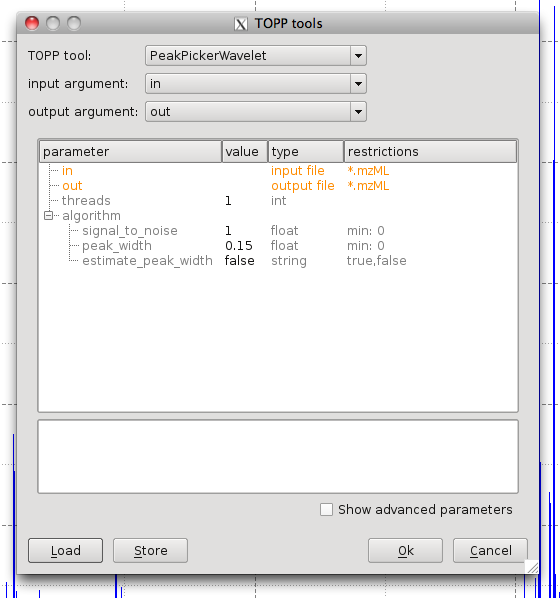Click the peak_width value 0.15

coord(239,246)
